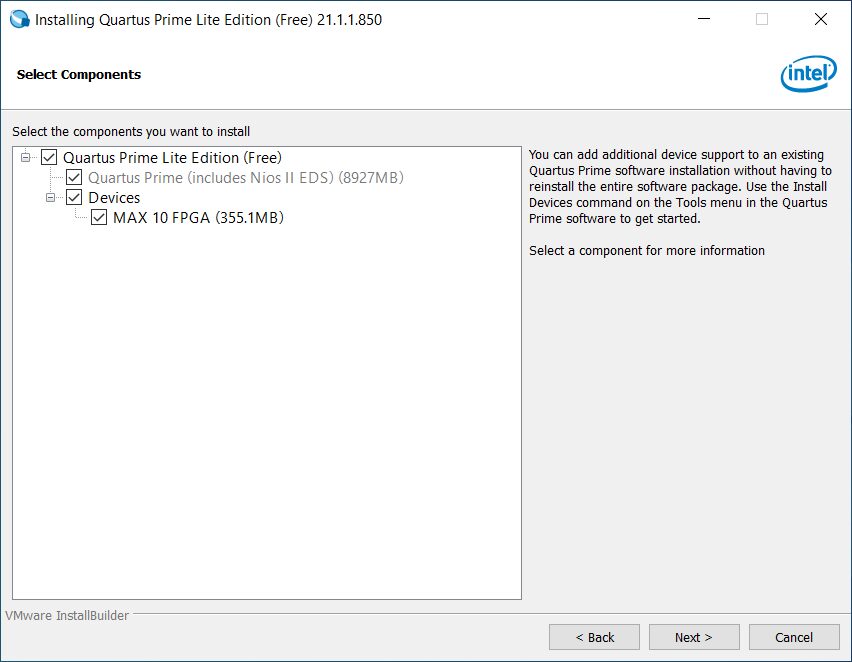
Task: Uncheck Quartus Prime Lite Edition (Free) checkbox
Action: 49,158
